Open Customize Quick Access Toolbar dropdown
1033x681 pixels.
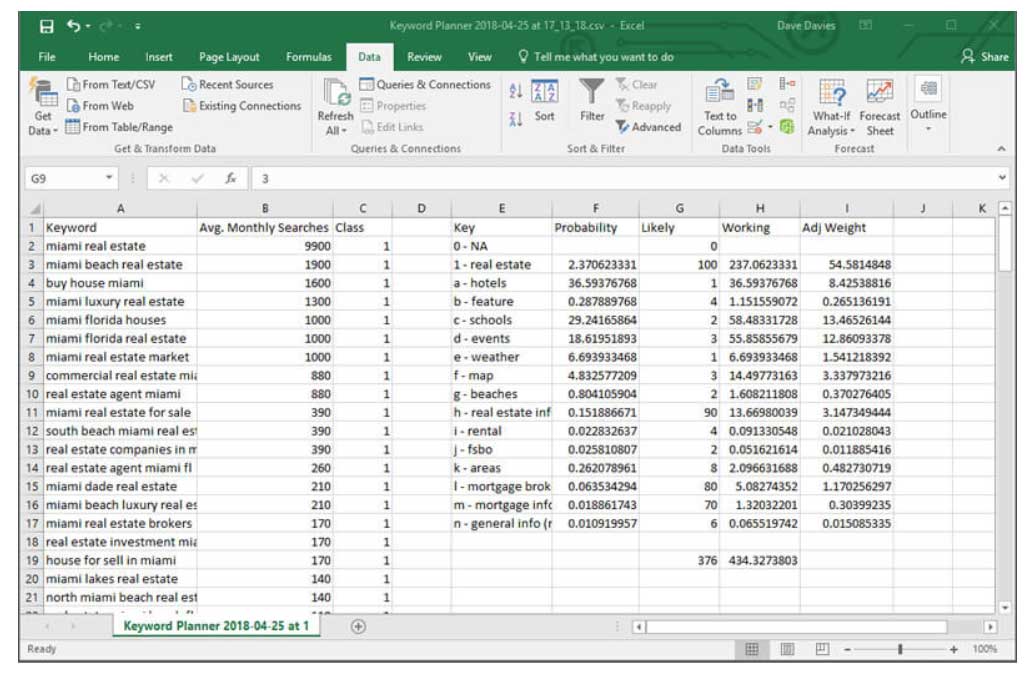click(138, 26)
